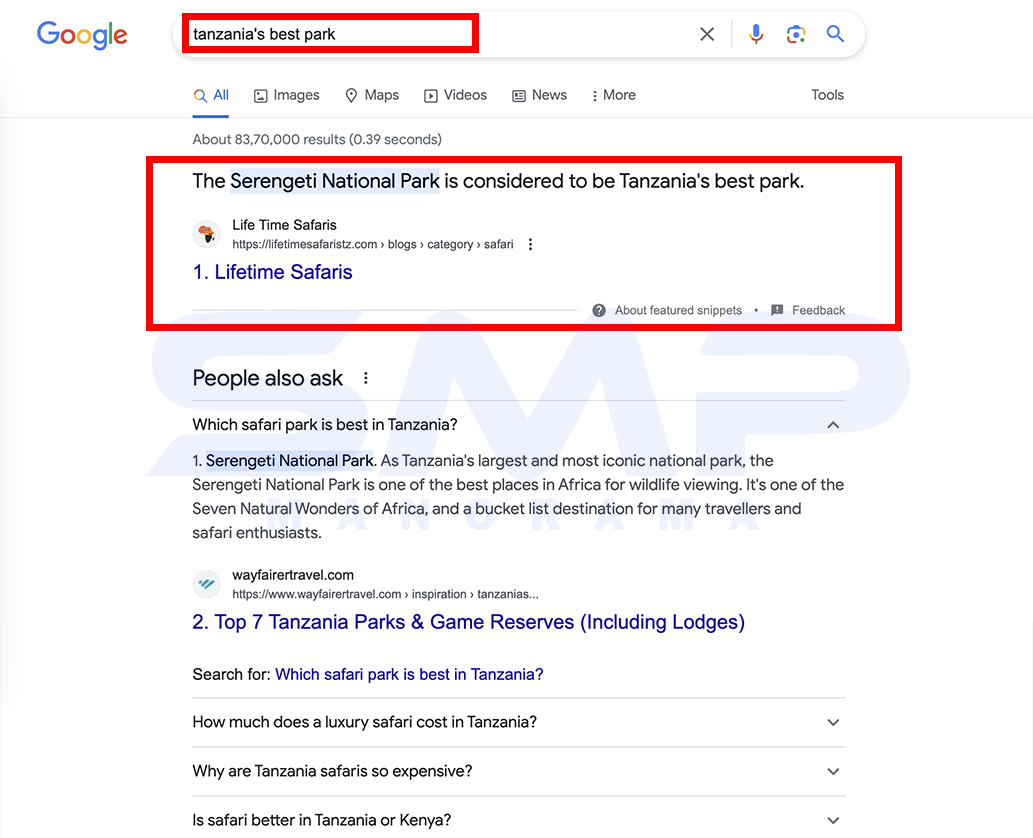1033x838 pixels.
Task: Open the Lifetime Safaris result link
Action: 272,272
